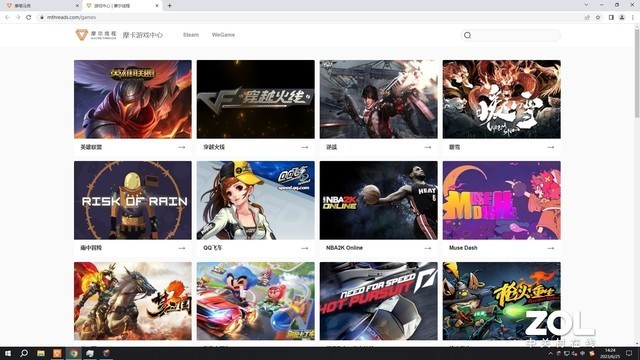
Task: Open the browser profile icon
Action: tap(622, 17)
